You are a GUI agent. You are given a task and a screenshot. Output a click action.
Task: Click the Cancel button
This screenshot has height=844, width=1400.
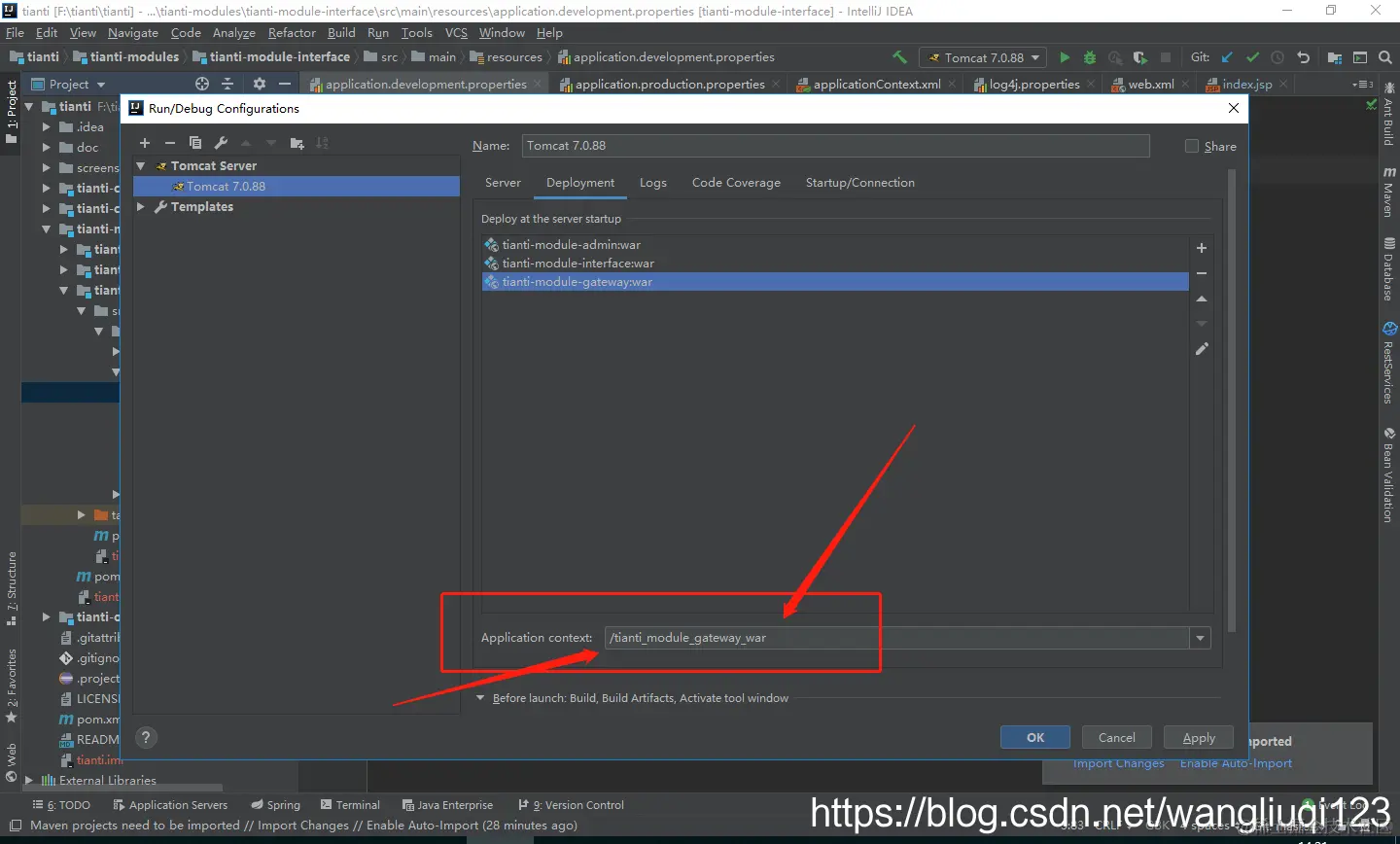tap(1116, 737)
